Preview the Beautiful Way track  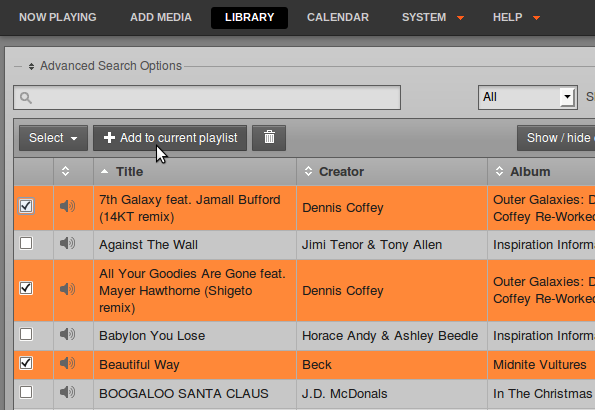(x=68, y=363)
